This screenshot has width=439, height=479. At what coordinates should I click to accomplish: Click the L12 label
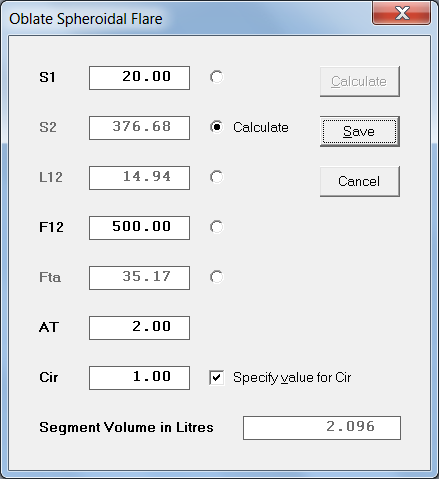click(x=51, y=177)
